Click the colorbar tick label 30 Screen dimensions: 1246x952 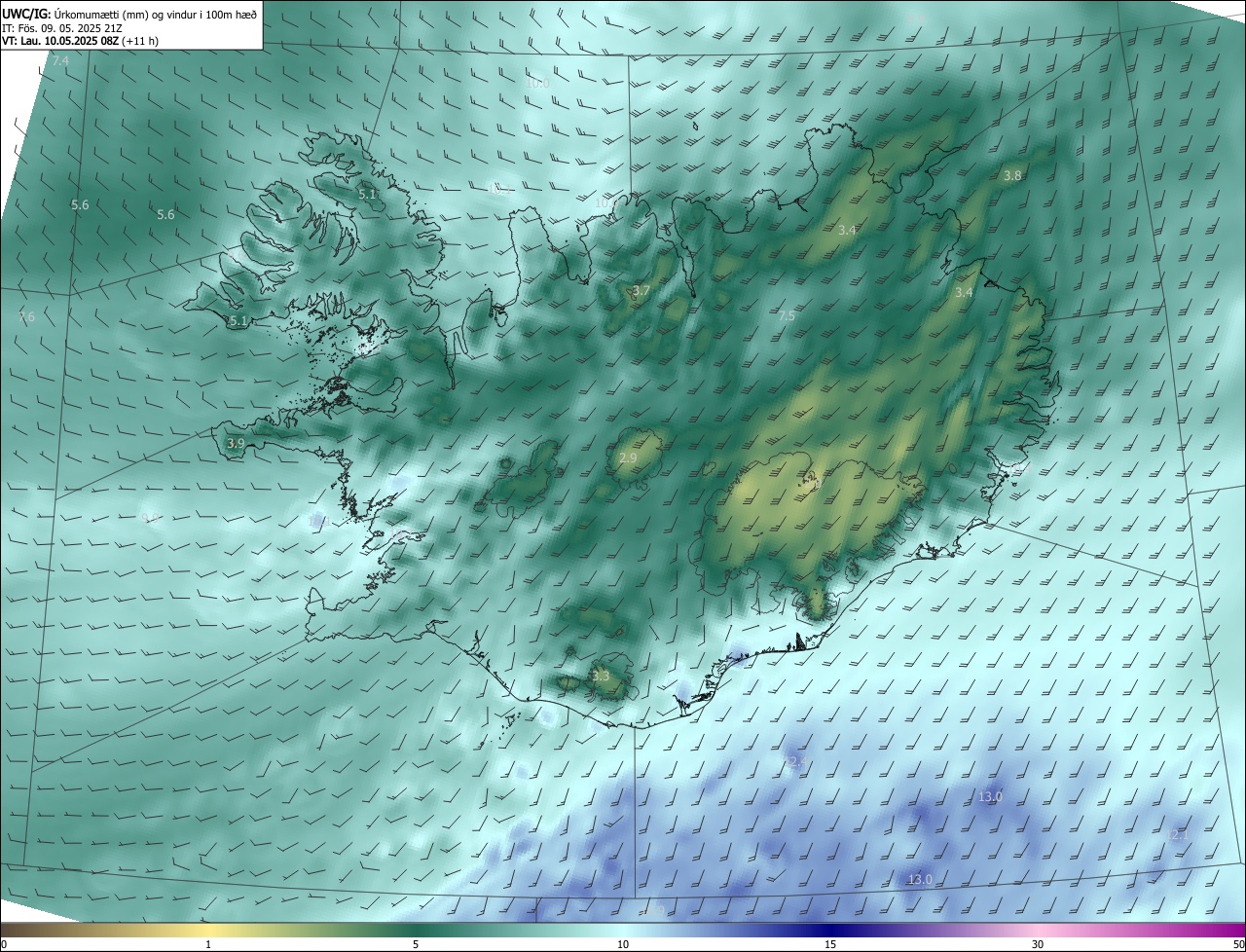[1038, 944]
